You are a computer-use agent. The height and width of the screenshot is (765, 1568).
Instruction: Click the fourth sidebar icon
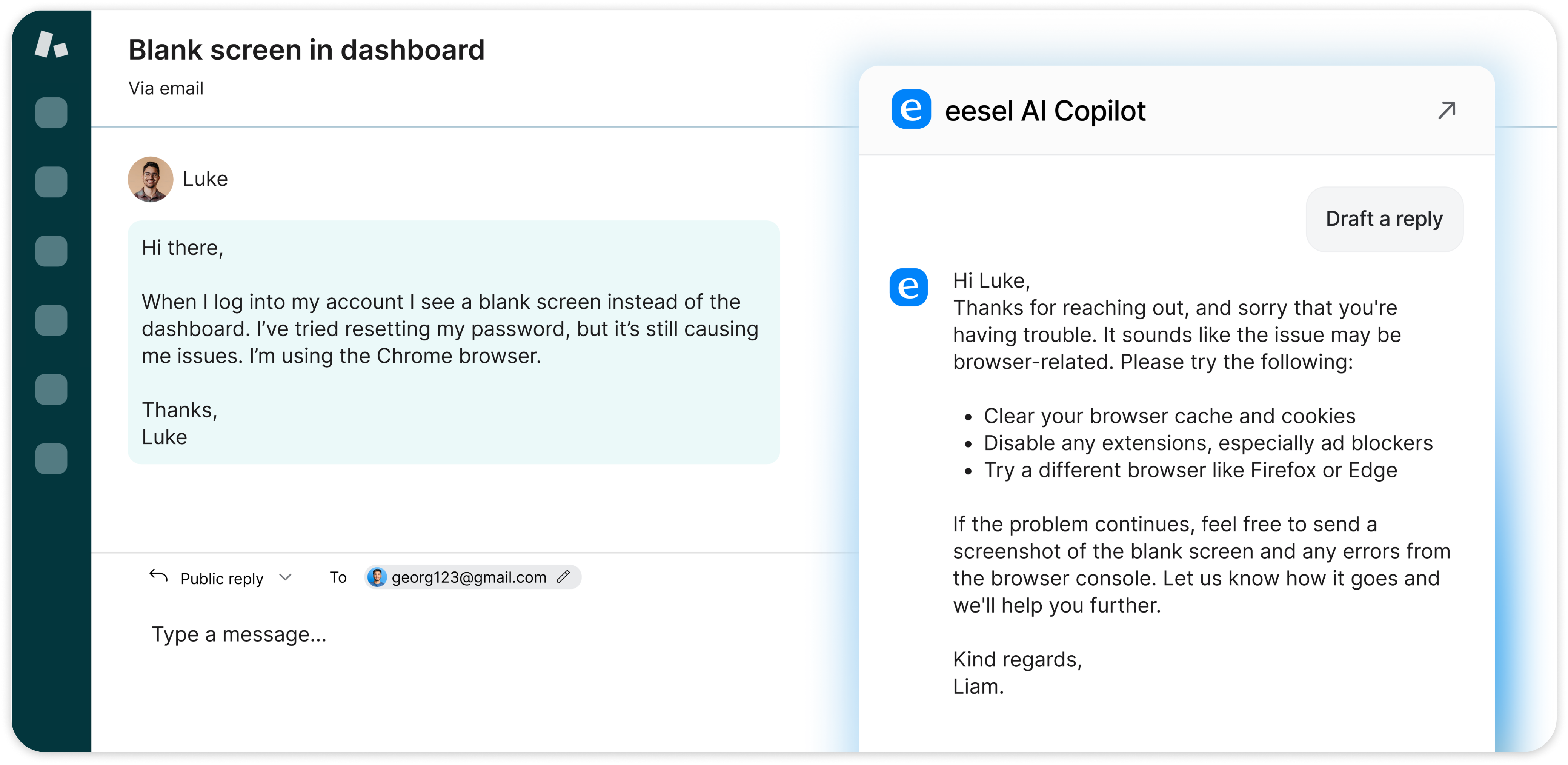pyautogui.click(x=51, y=320)
